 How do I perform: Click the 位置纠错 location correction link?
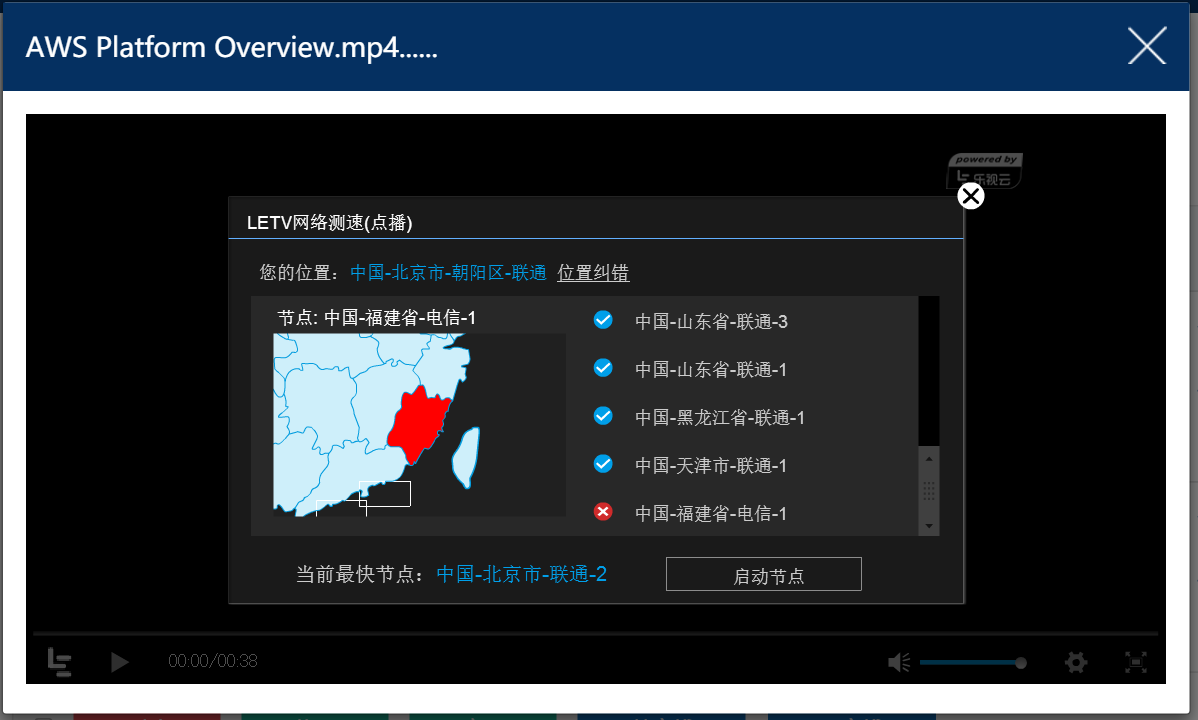coord(593,273)
